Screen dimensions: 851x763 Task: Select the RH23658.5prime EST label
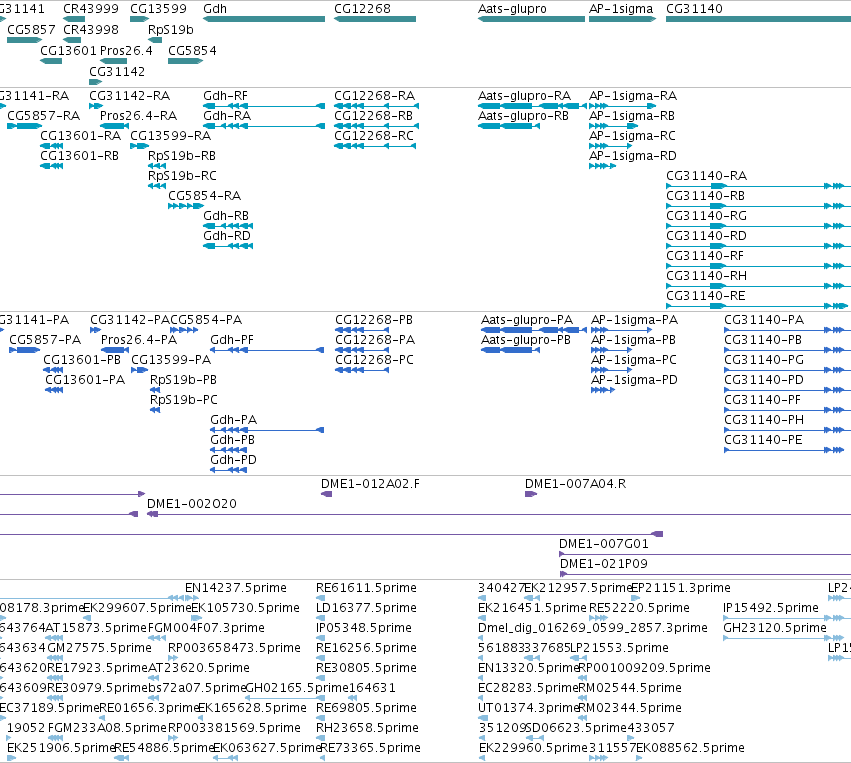[x=367, y=728]
